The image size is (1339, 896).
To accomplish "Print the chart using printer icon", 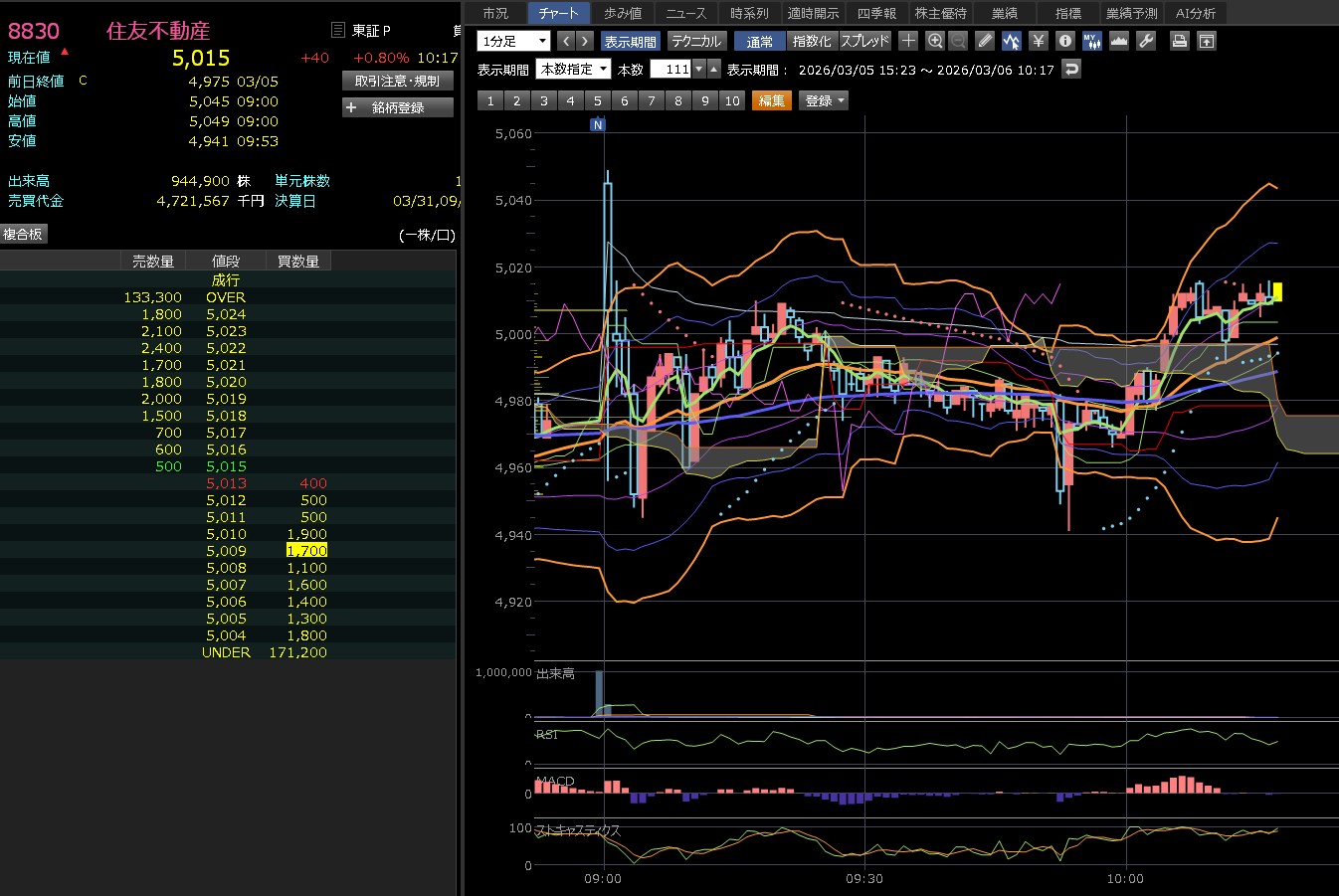I will tap(1179, 41).
